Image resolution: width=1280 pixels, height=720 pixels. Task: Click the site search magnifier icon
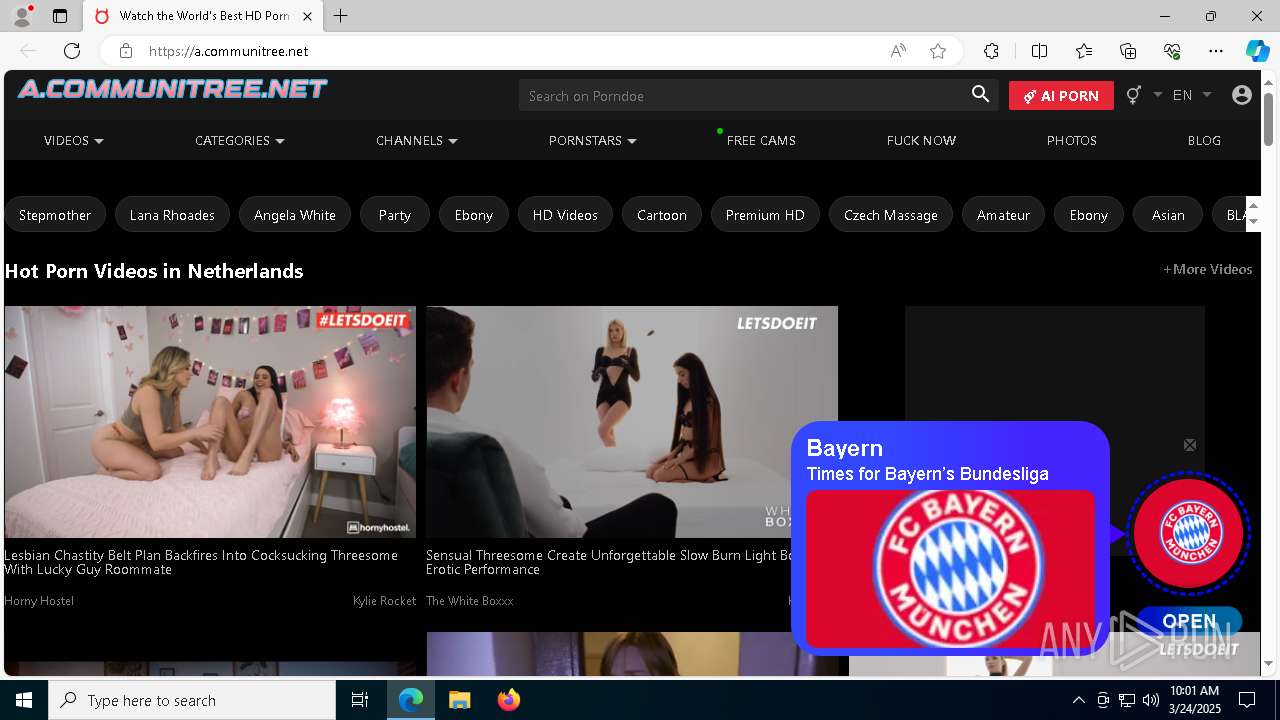(x=980, y=95)
